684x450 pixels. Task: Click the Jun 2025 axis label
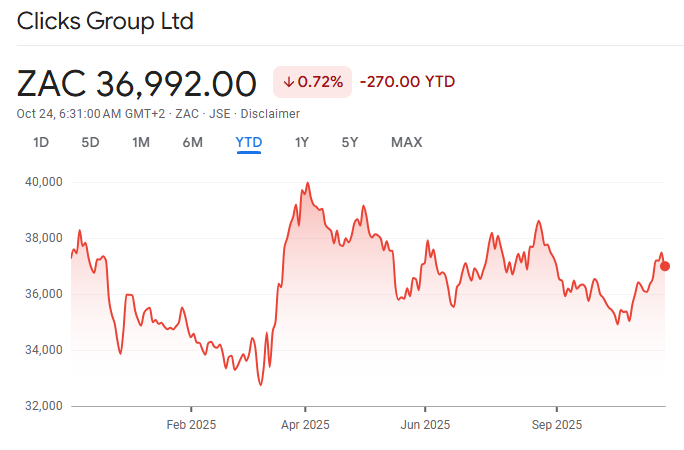tap(424, 425)
